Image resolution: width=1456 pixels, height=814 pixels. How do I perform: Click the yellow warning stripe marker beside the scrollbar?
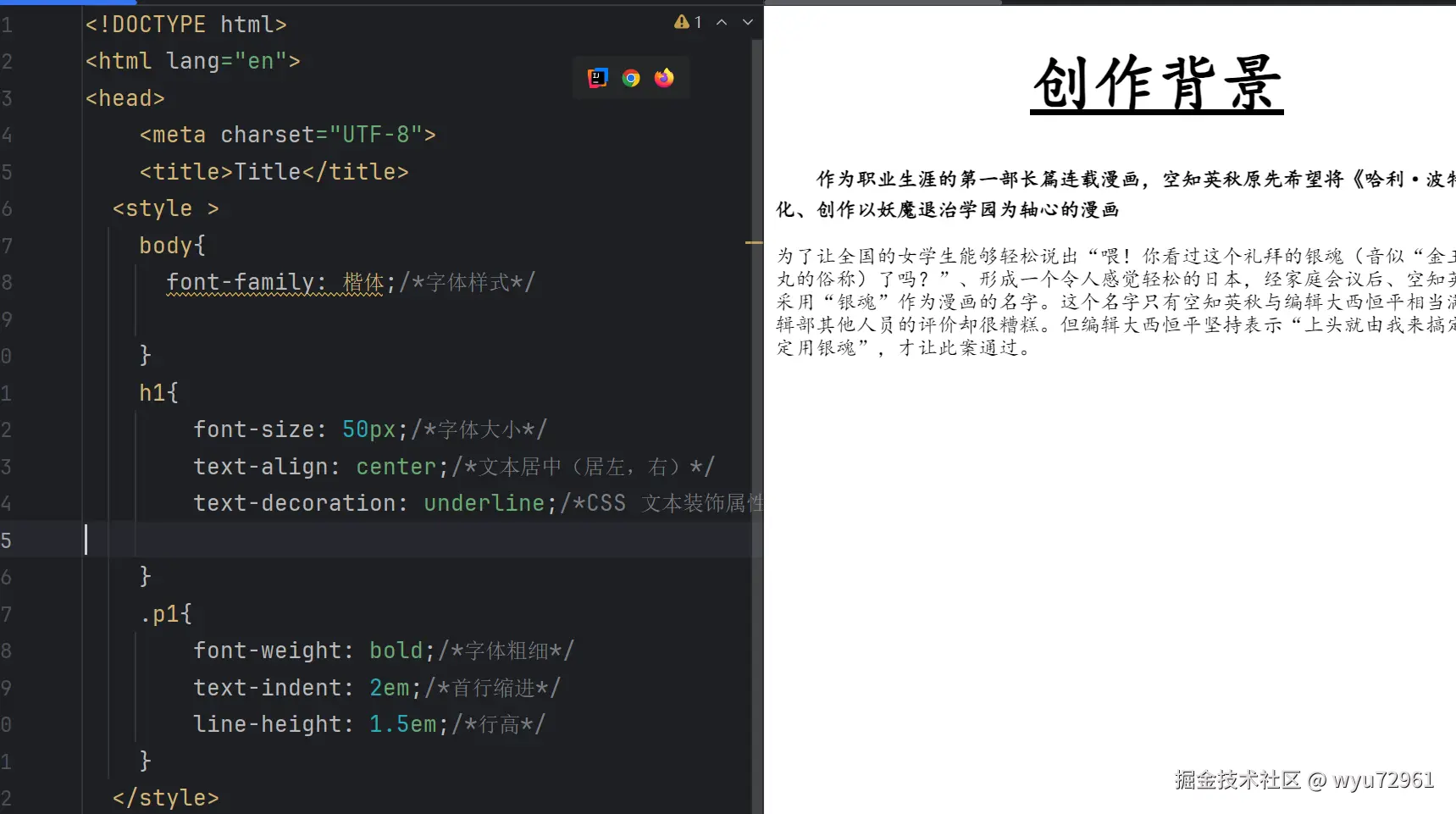[x=754, y=243]
